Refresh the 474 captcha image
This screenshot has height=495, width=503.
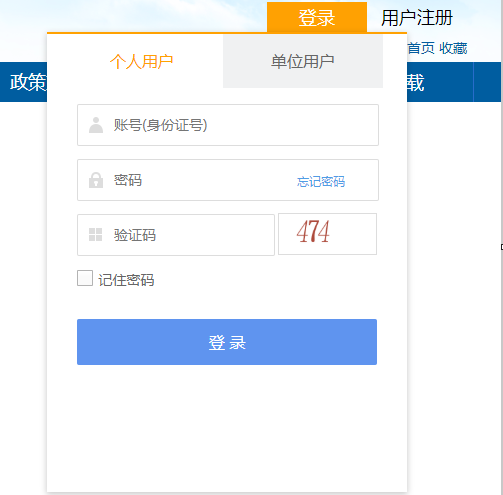[327, 234]
